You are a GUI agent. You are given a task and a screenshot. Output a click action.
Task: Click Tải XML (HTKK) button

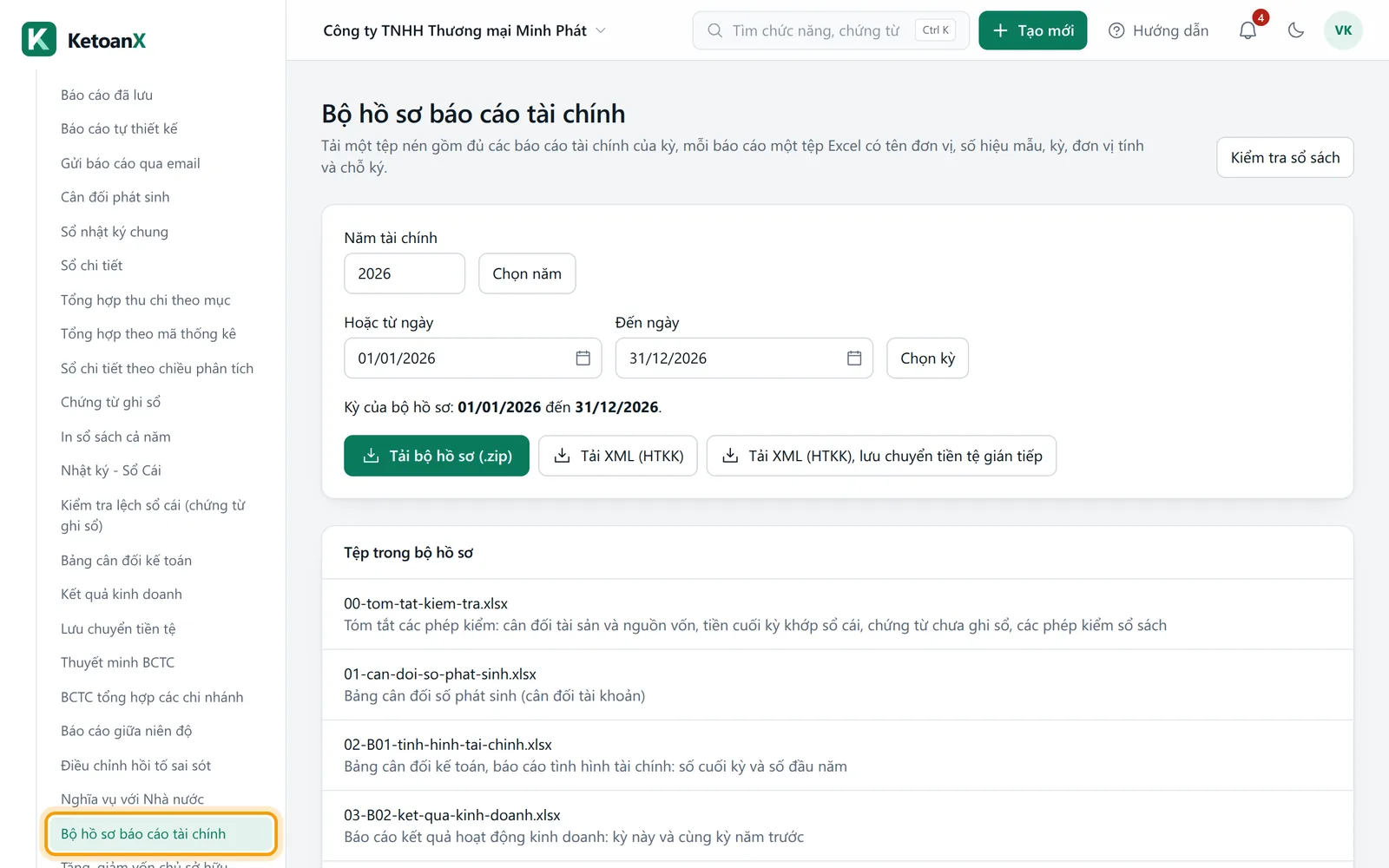point(618,456)
